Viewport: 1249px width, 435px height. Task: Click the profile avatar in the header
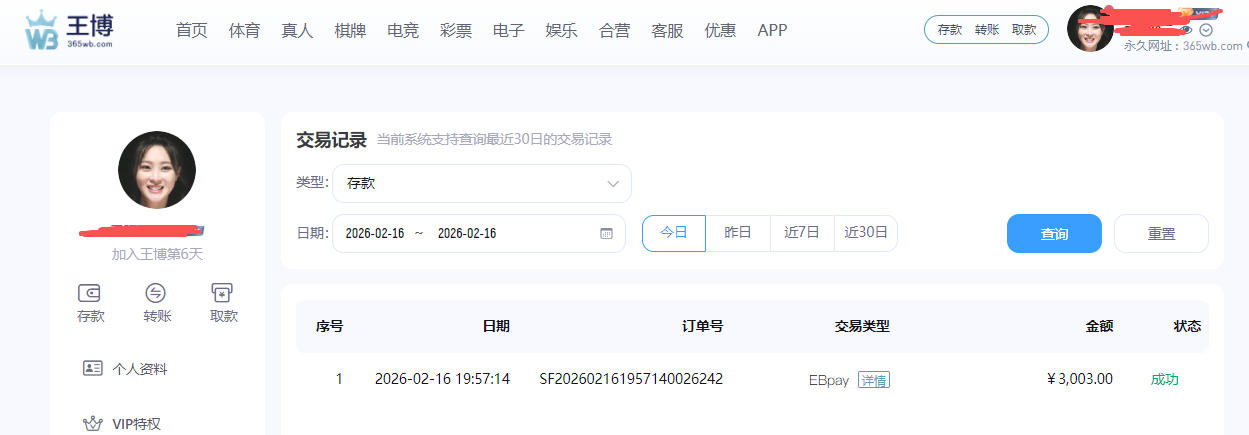1090,29
